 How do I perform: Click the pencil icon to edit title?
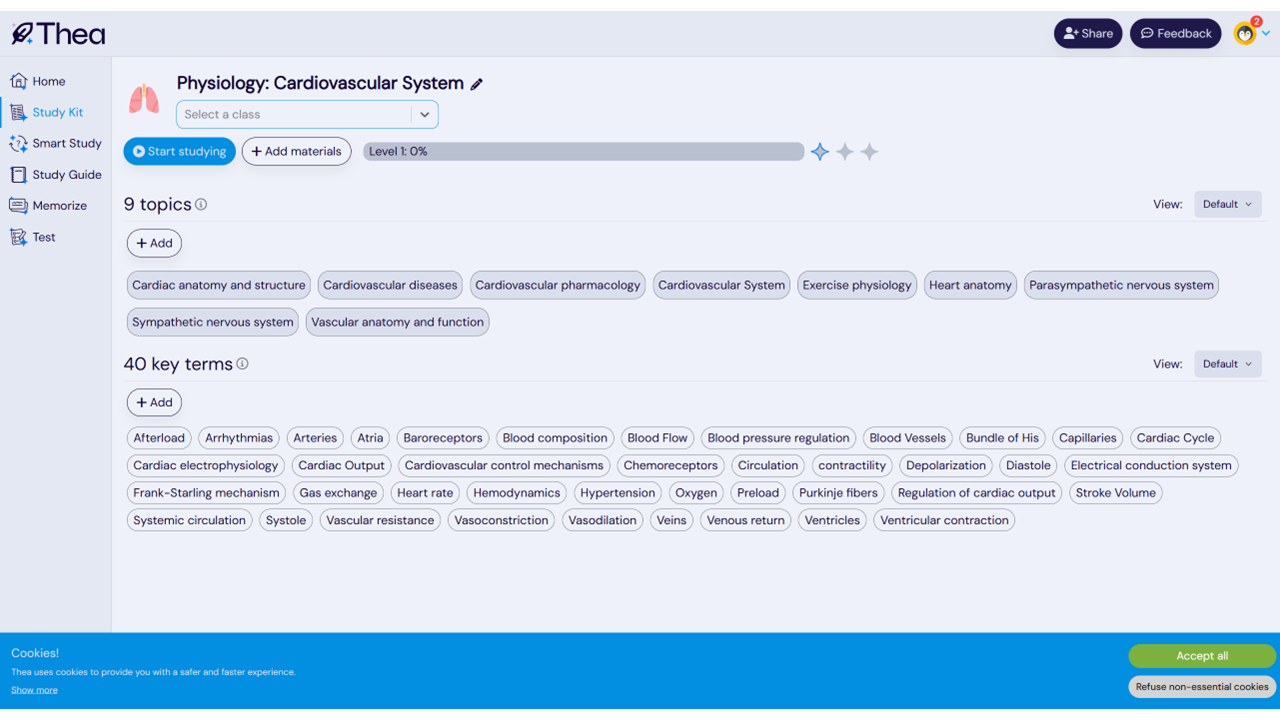pyautogui.click(x=477, y=84)
